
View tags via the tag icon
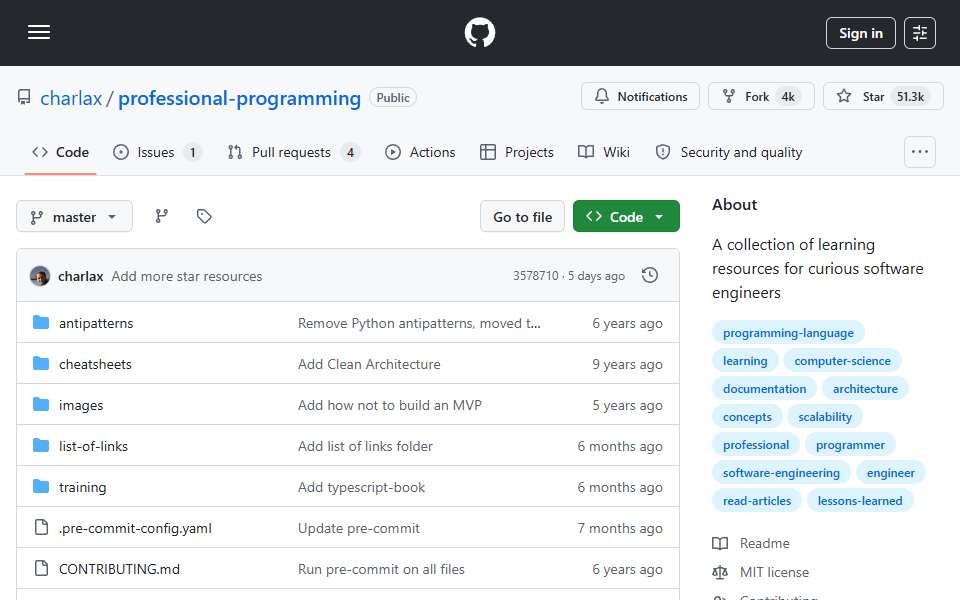[204, 216]
